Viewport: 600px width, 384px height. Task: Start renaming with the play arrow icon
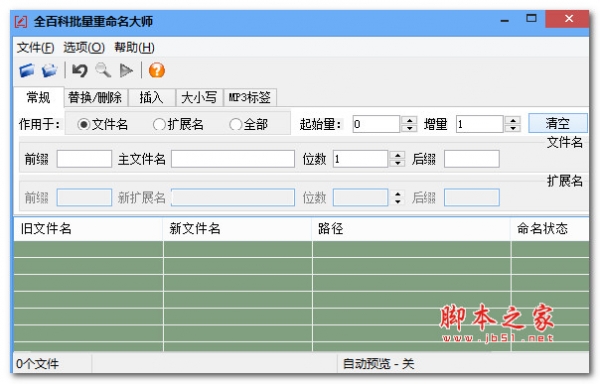pos(126,70)
